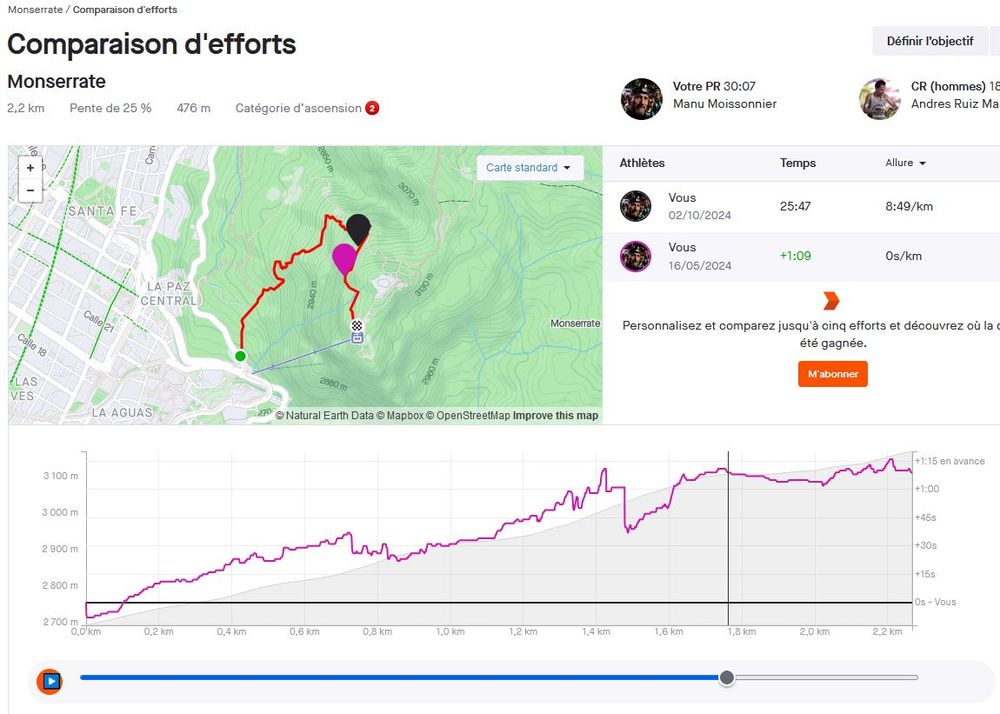Open the Improve this map link

(x=555, y=416)
